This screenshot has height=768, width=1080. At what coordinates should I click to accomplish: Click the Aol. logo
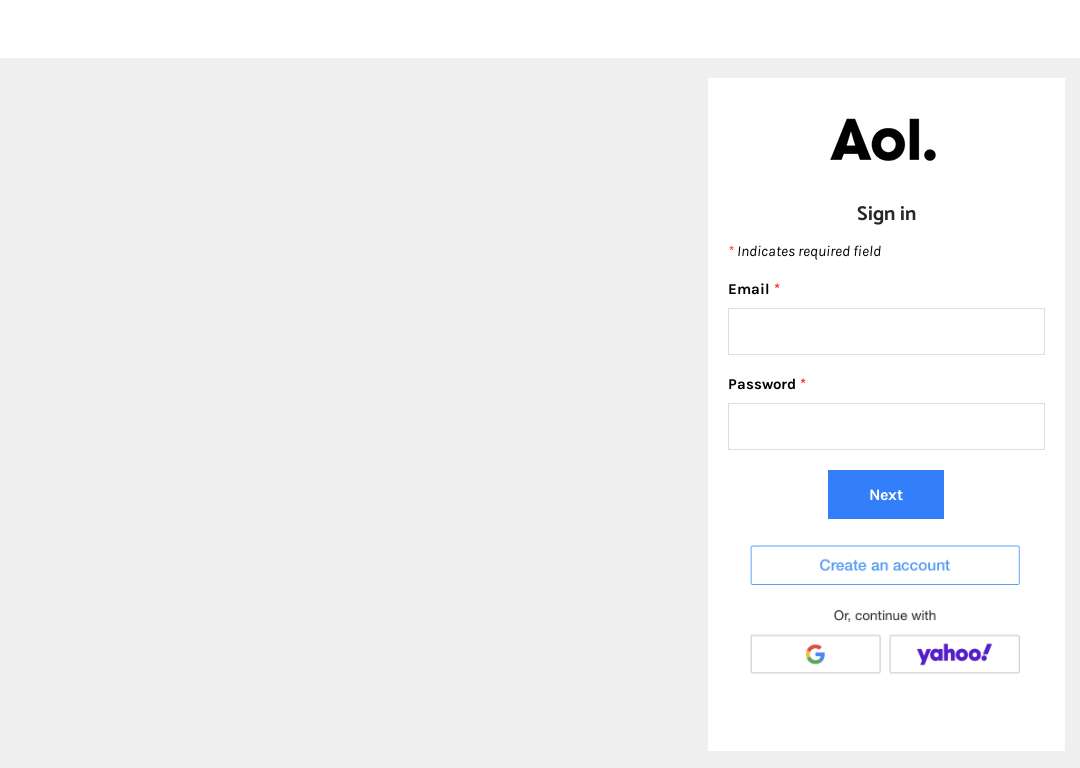(x=883, y=140)
